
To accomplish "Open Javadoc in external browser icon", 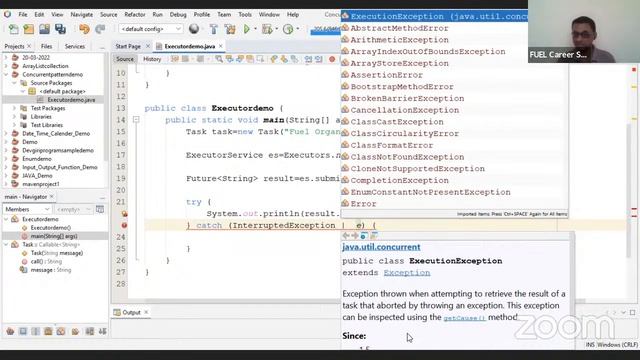I will coord(364,236).
